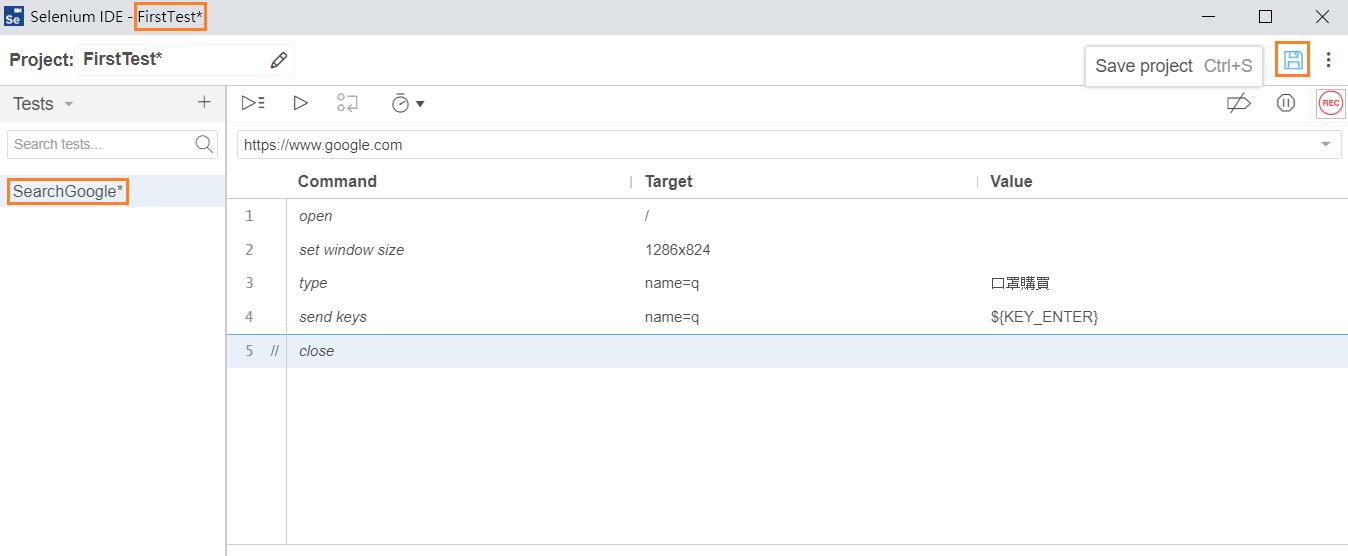The image size is (1348, 556).
Task: Run the current test
Action: [300, 102]
